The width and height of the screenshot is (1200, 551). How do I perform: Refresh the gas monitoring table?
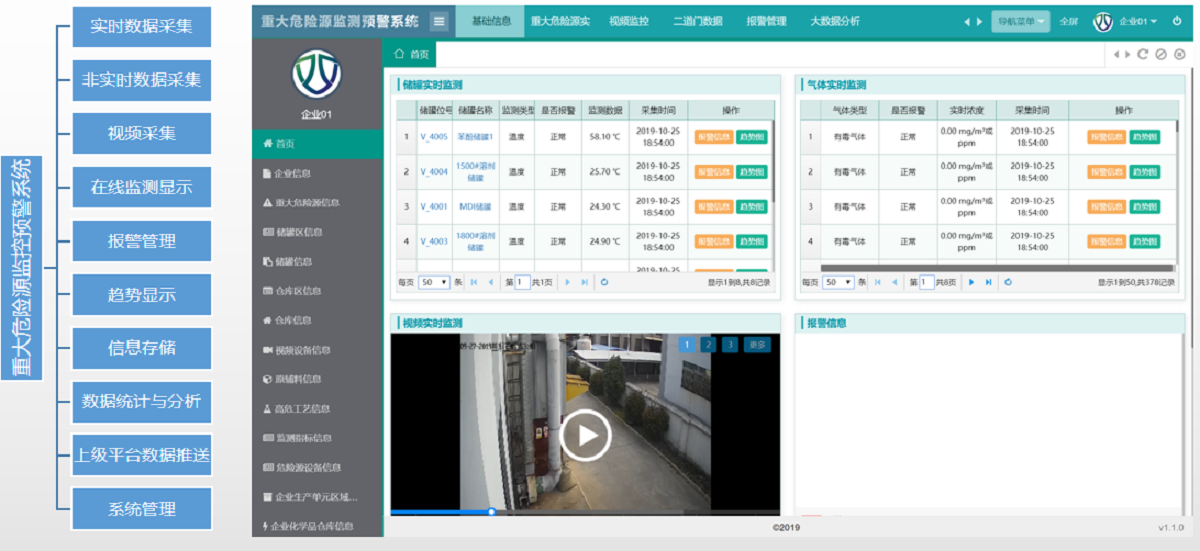[x=1008, y=282]
